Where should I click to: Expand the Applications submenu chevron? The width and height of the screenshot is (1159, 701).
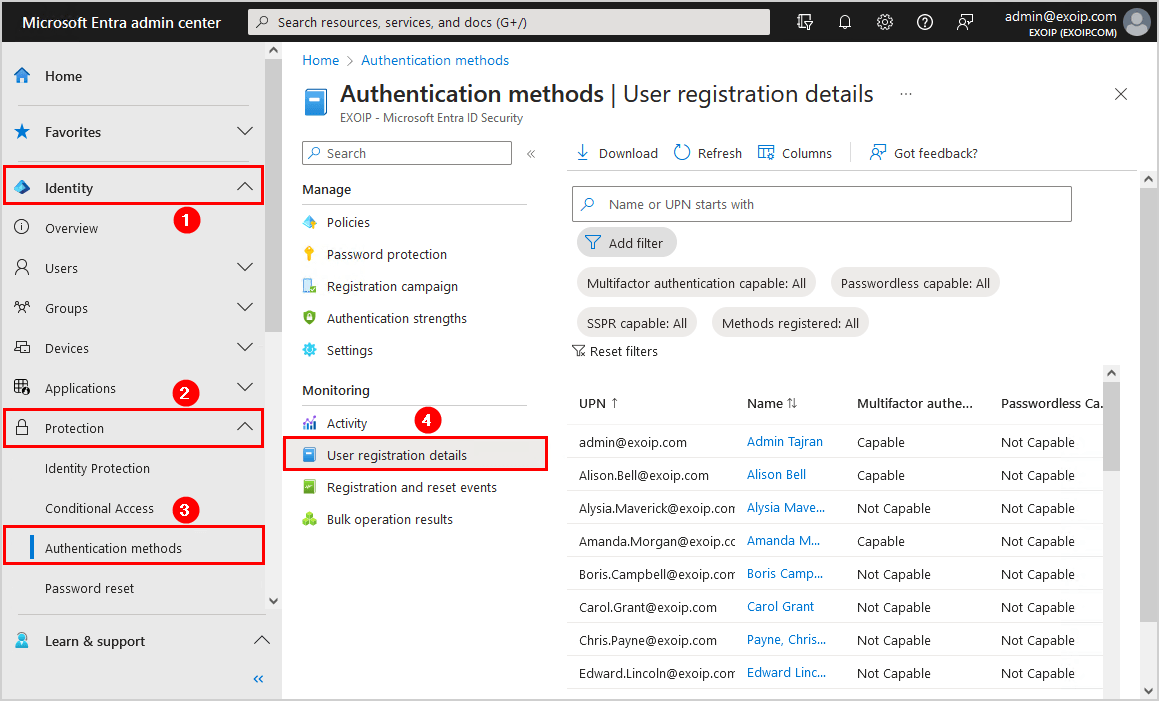pyautogui.click(x=245, y=387)
